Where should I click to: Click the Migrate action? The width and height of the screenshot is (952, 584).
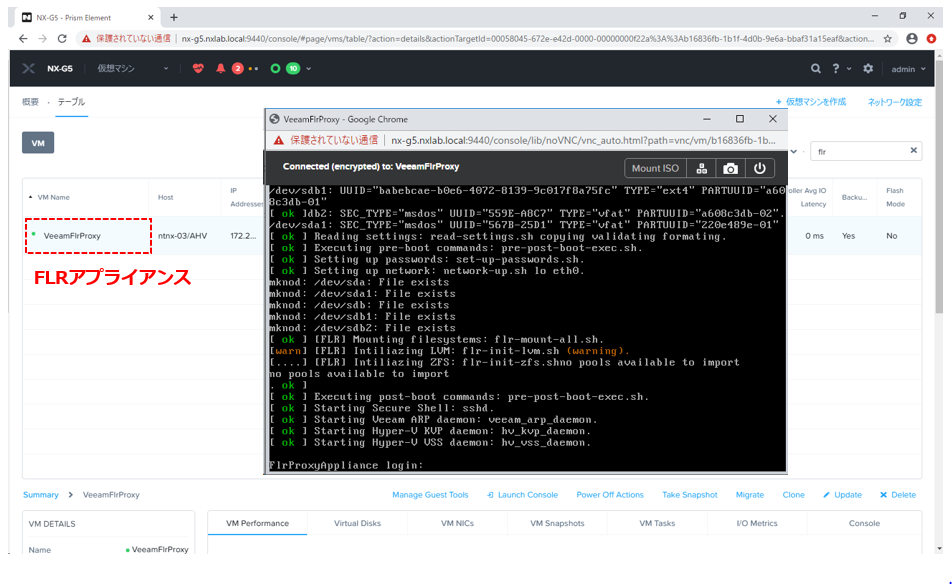click(x=750, y=495)
